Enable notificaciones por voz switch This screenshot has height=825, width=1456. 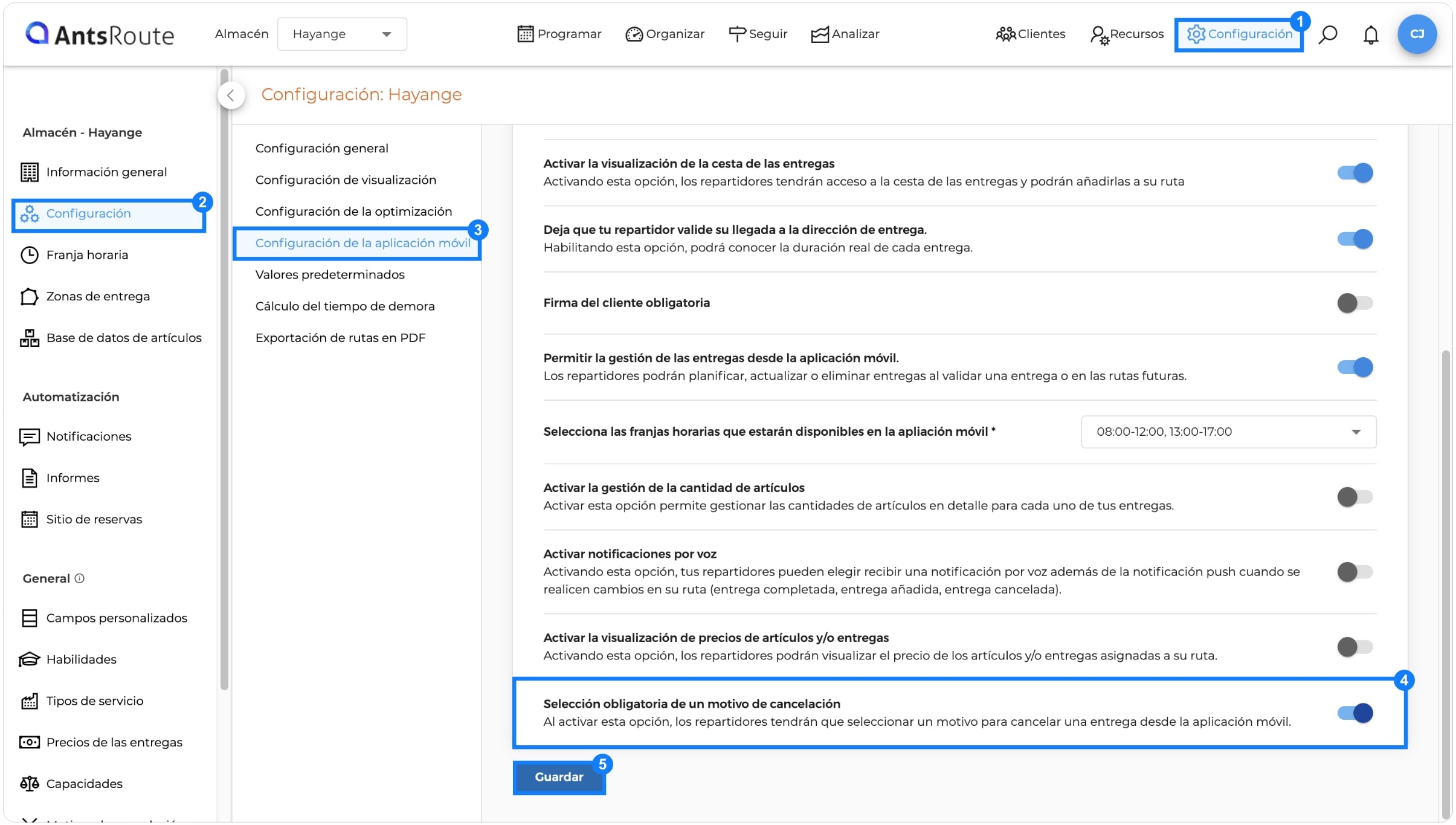coord(1355,572)
